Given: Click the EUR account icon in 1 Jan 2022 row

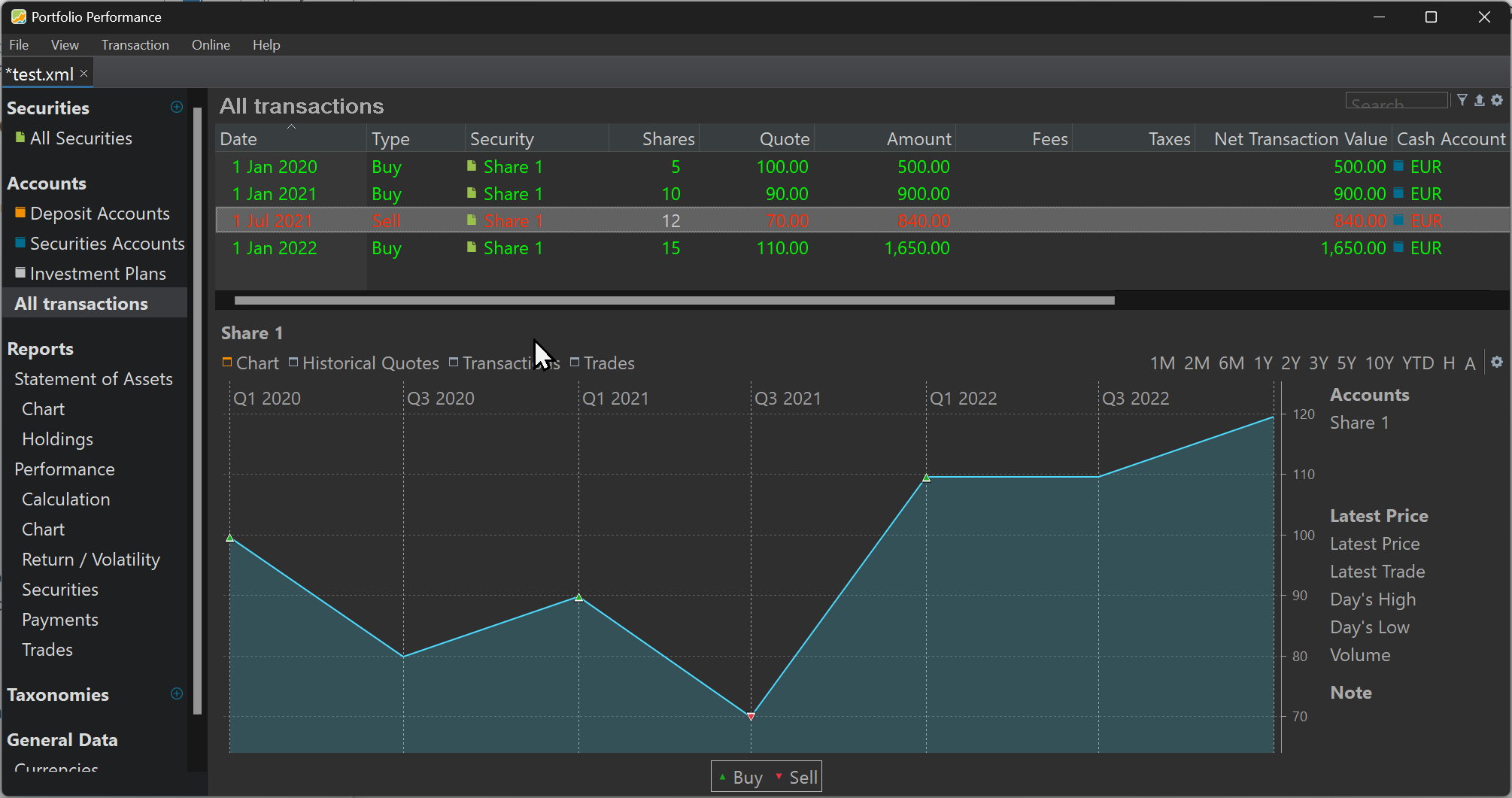Looking at the screenshot, I should [x=1398, y=247].
